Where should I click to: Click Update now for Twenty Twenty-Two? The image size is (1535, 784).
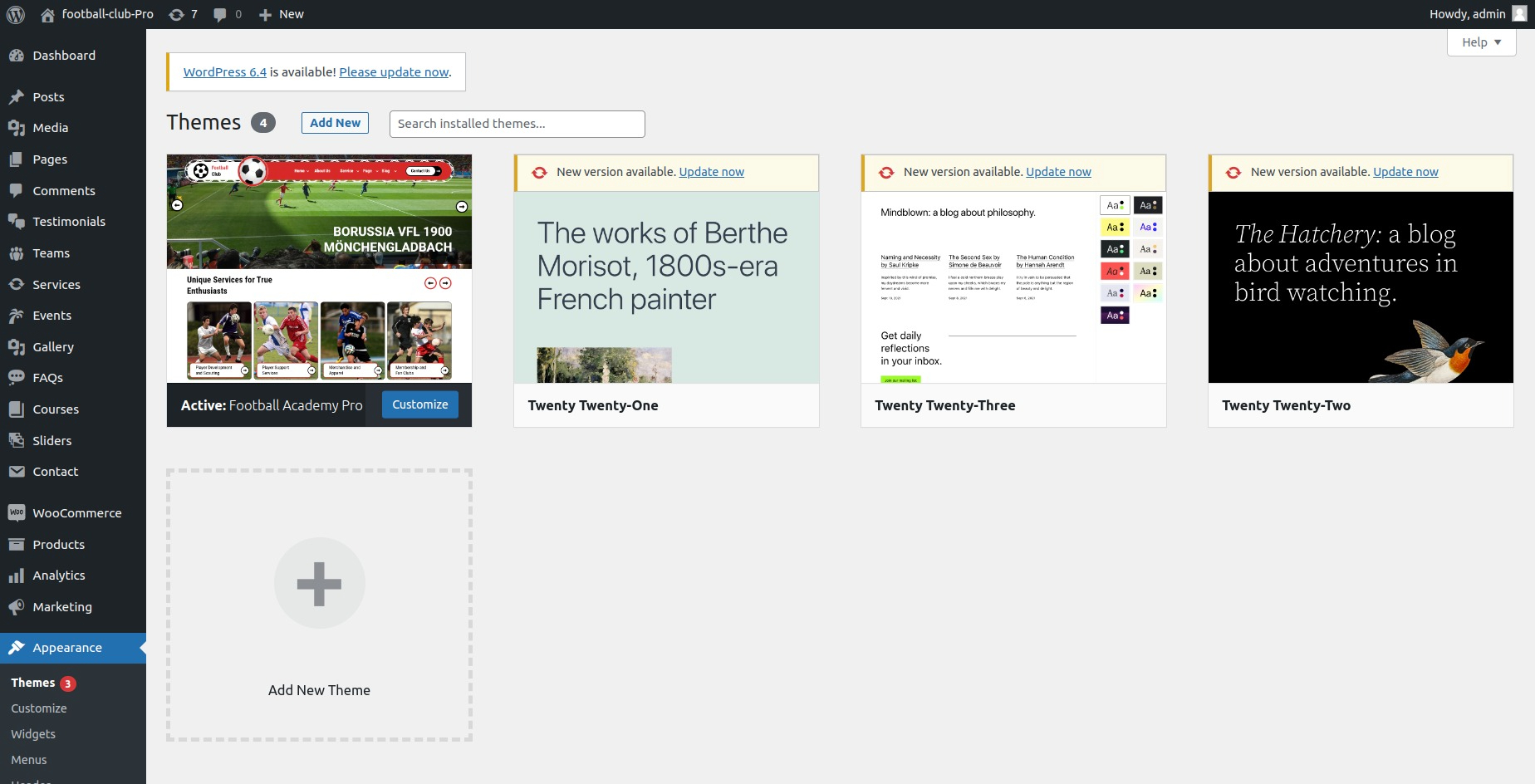tap(1405, 172)
